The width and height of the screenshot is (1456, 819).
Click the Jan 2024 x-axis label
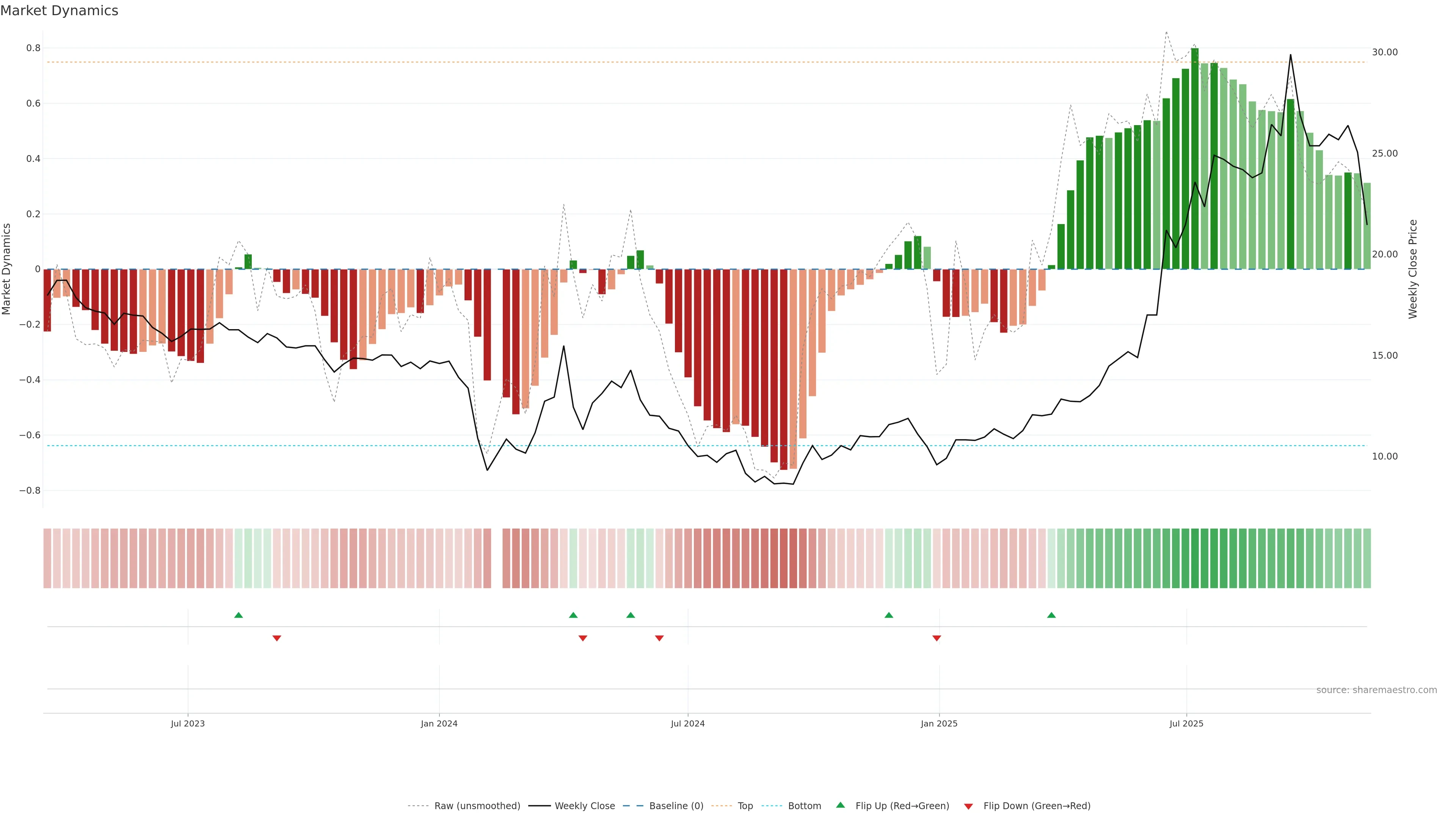[439, 723]
